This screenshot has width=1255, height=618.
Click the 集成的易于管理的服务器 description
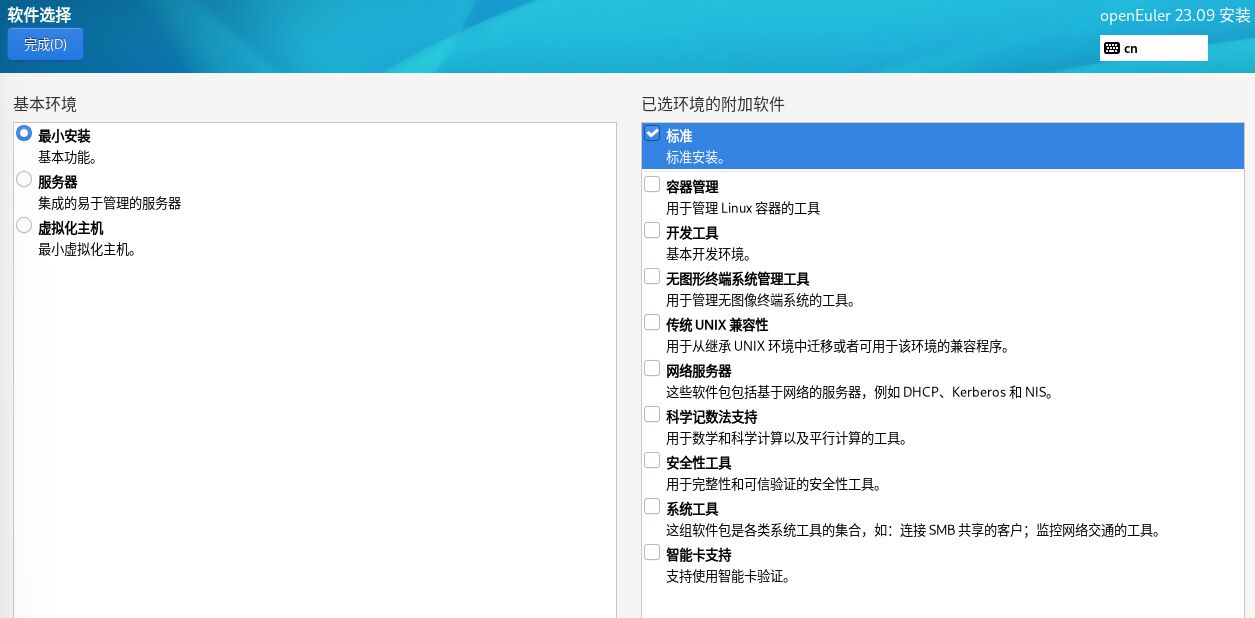tap(110, 203)
